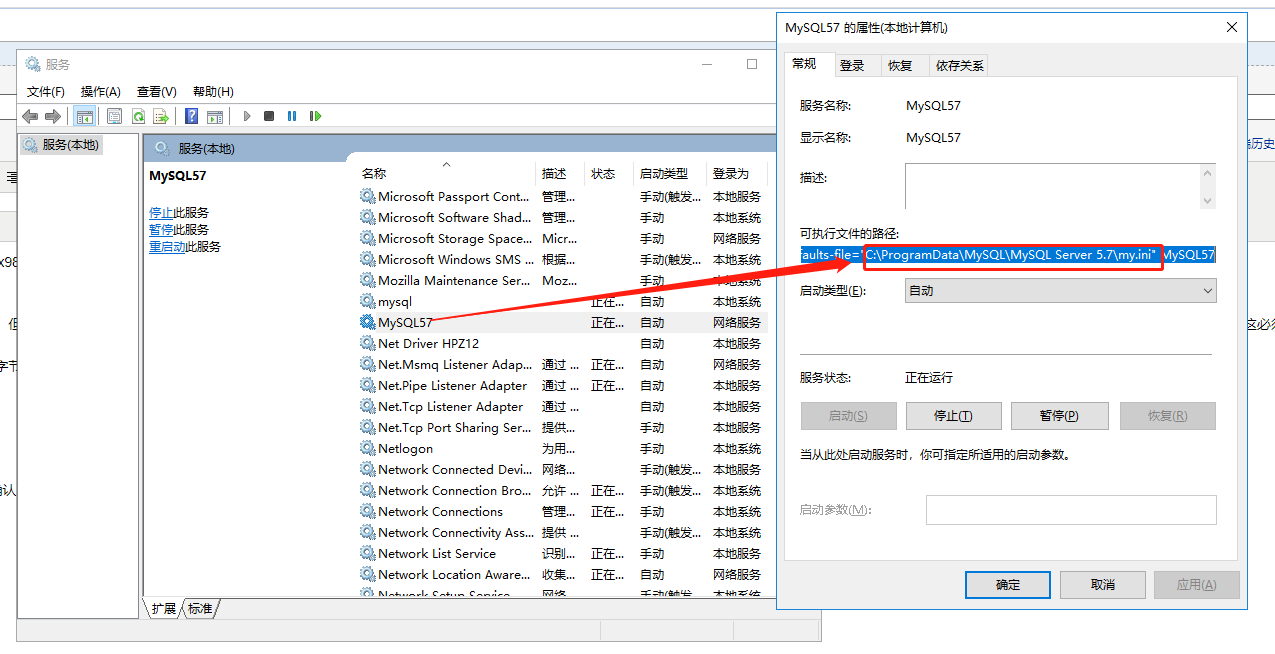This screenshot has height=654, width=1275.
Task: Click up arrow of description box scrollbar
Action: (x=1208, y=173)
